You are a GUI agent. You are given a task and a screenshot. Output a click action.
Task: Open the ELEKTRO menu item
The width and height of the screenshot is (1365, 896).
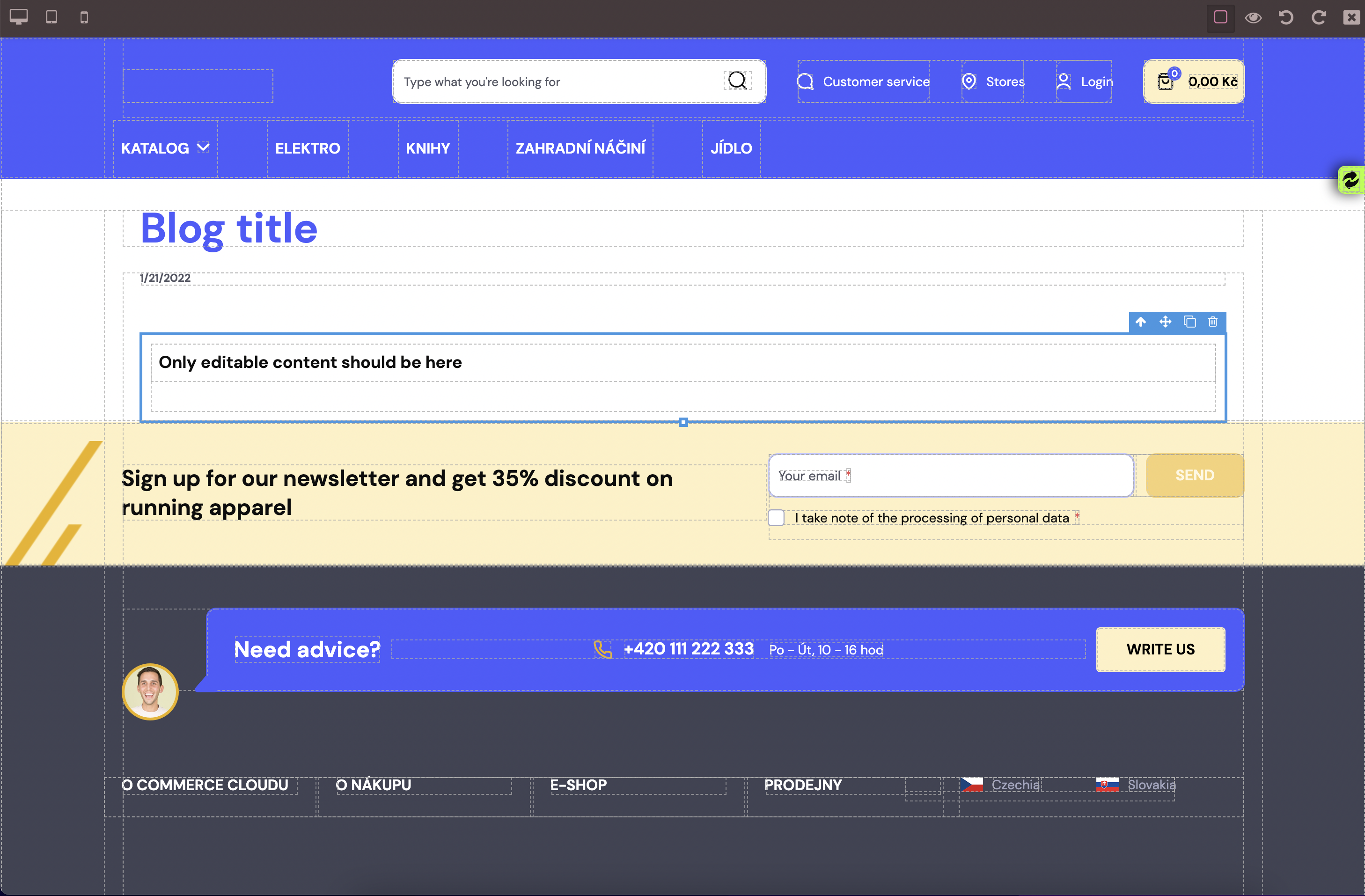point(308,148)
